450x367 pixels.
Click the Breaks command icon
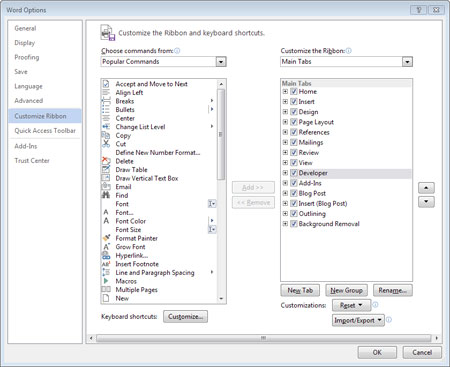click(106, 101)
